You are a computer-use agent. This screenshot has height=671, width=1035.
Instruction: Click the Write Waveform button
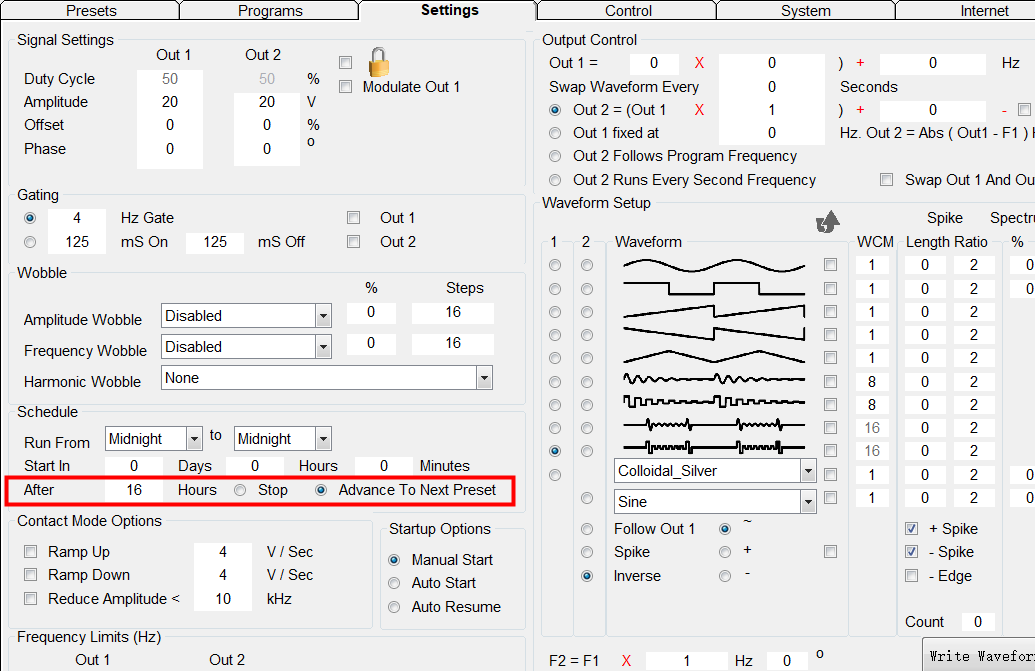(980, 655)
